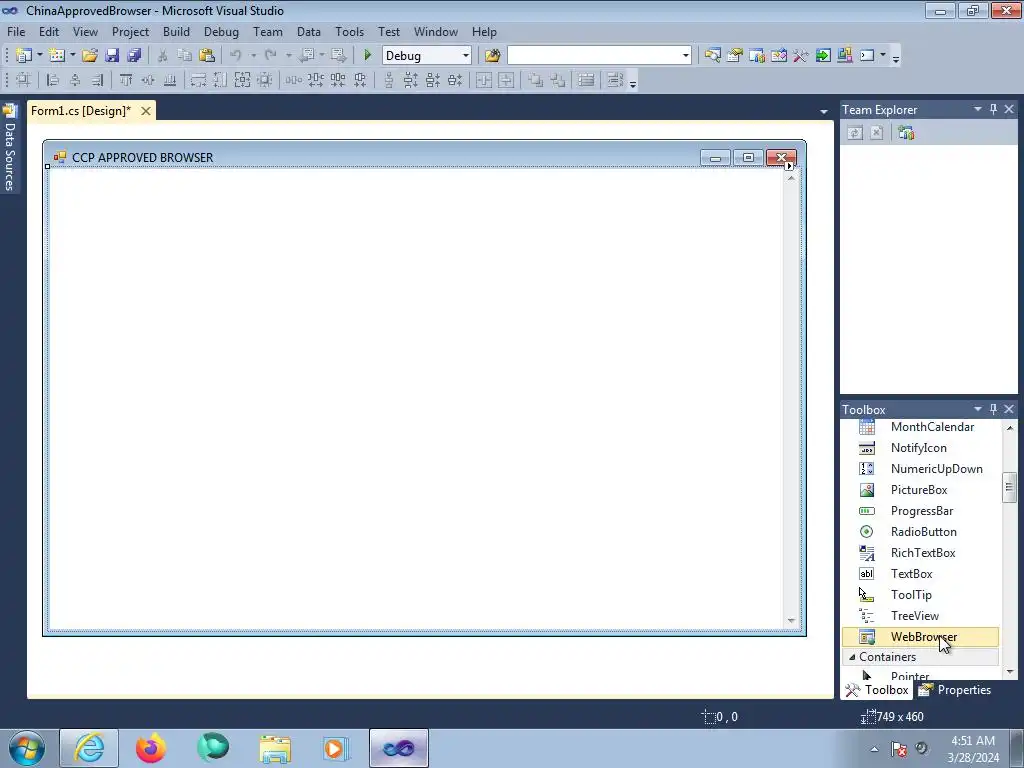1024x768 pixels.
Task: Open the Properties Window toolbar icon
Action: pos(734,56)
